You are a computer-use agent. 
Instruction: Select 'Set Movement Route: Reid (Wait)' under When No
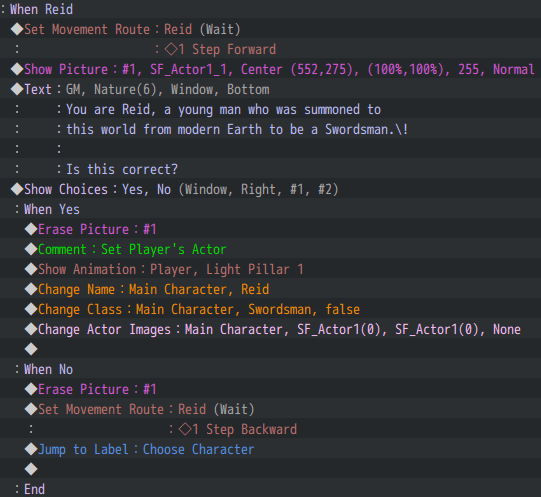270,409
